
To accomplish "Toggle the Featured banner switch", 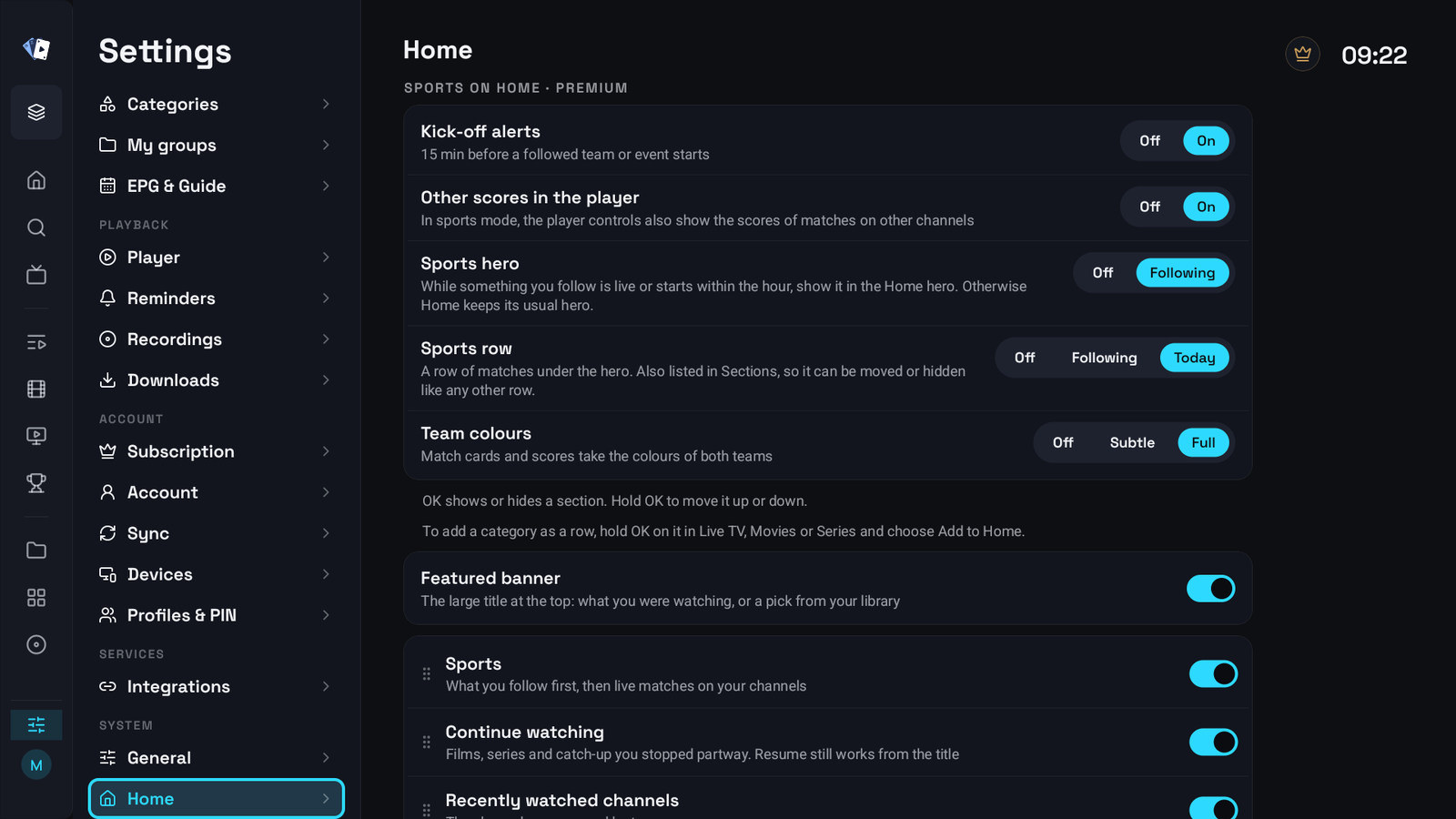I will click(x=1211, y=589).
